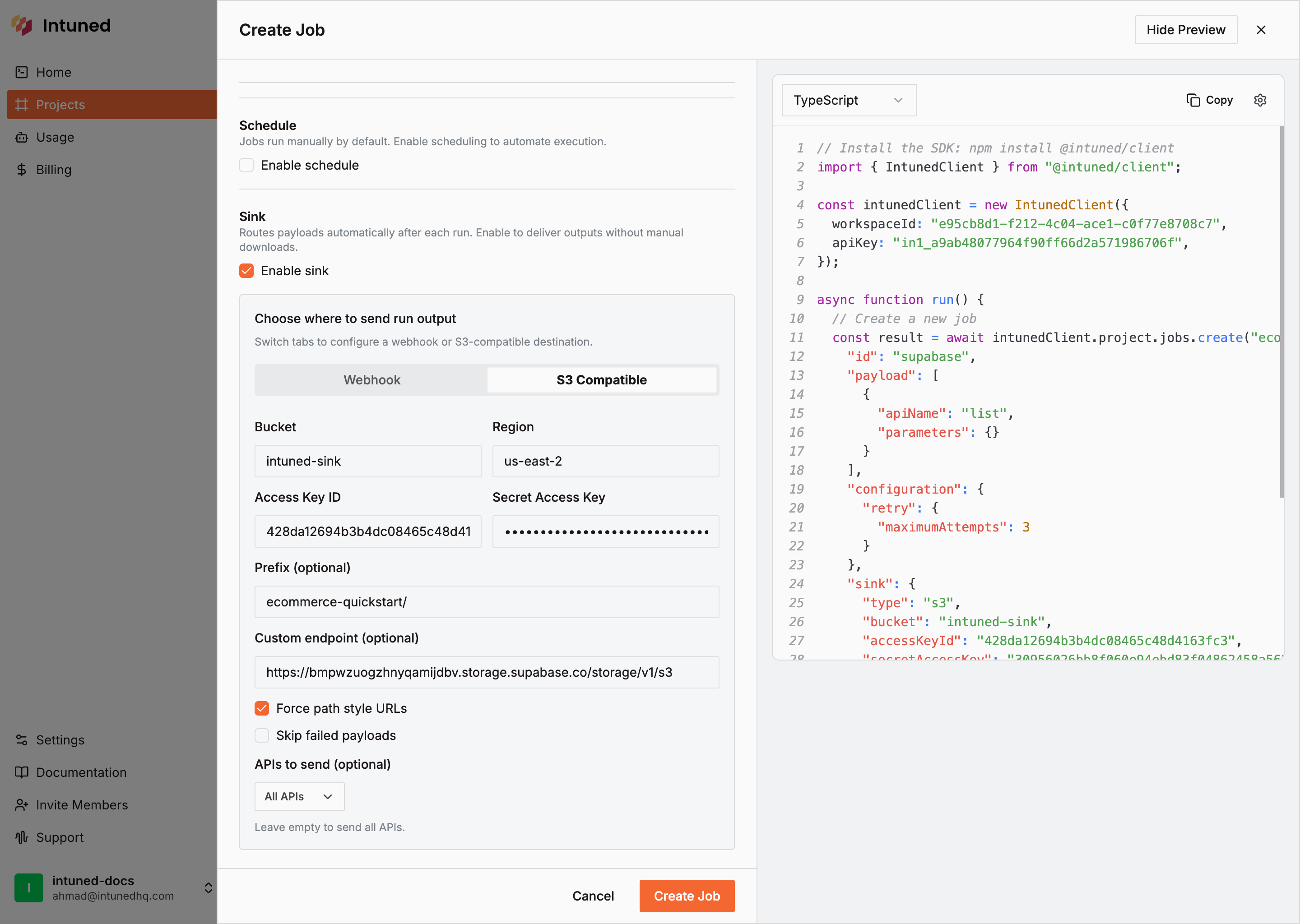Image resolution: width=1300 pixels, height=924 pixels.
Task: Go to Billing in the sidebar
Action: 111,170
